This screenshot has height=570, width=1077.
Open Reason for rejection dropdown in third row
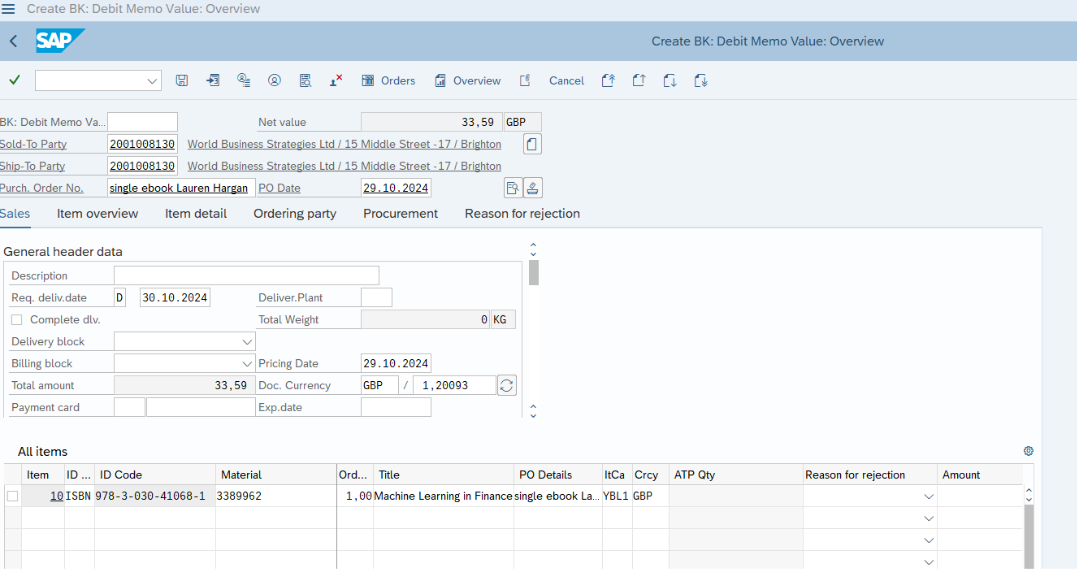tap(929, 540)
